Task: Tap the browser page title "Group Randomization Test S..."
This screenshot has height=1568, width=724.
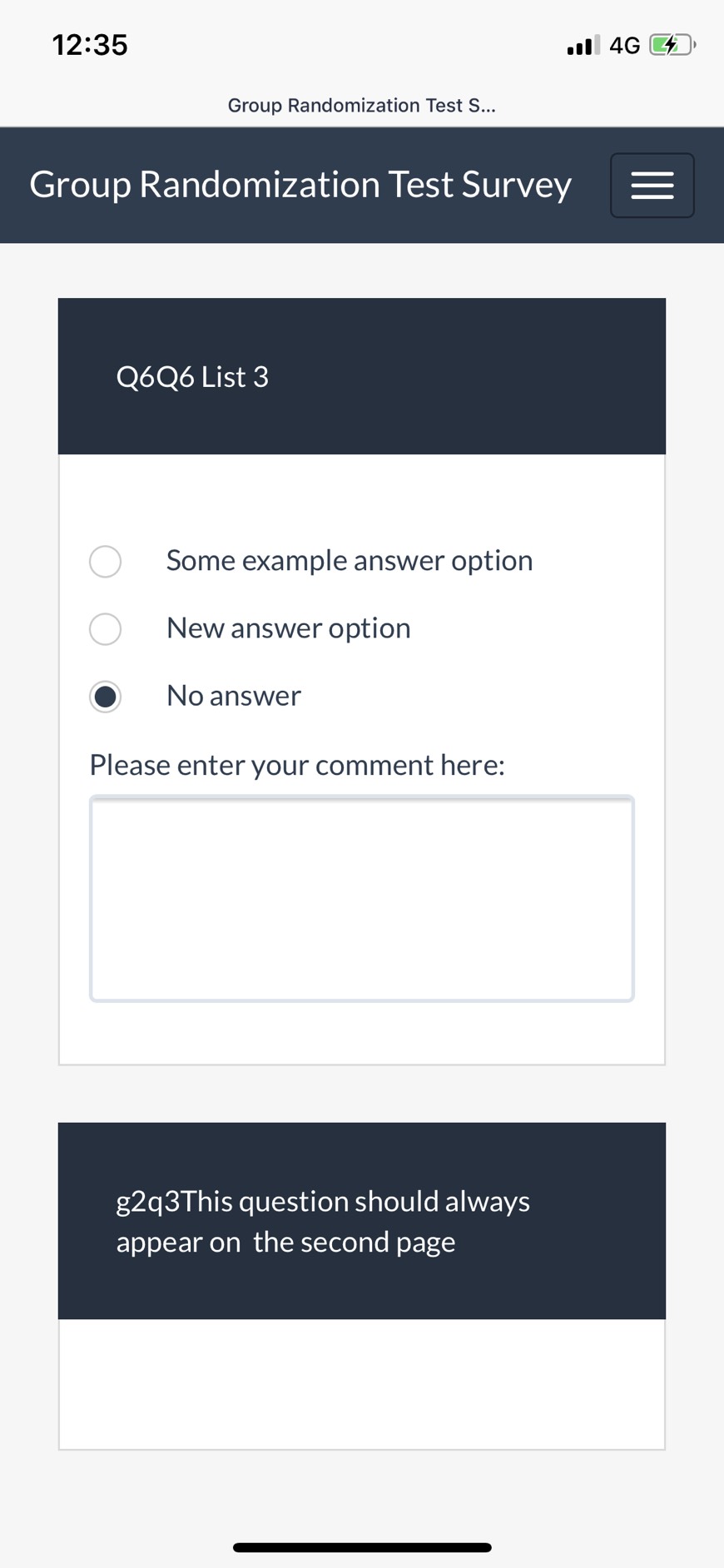Action: coord(362,106)
